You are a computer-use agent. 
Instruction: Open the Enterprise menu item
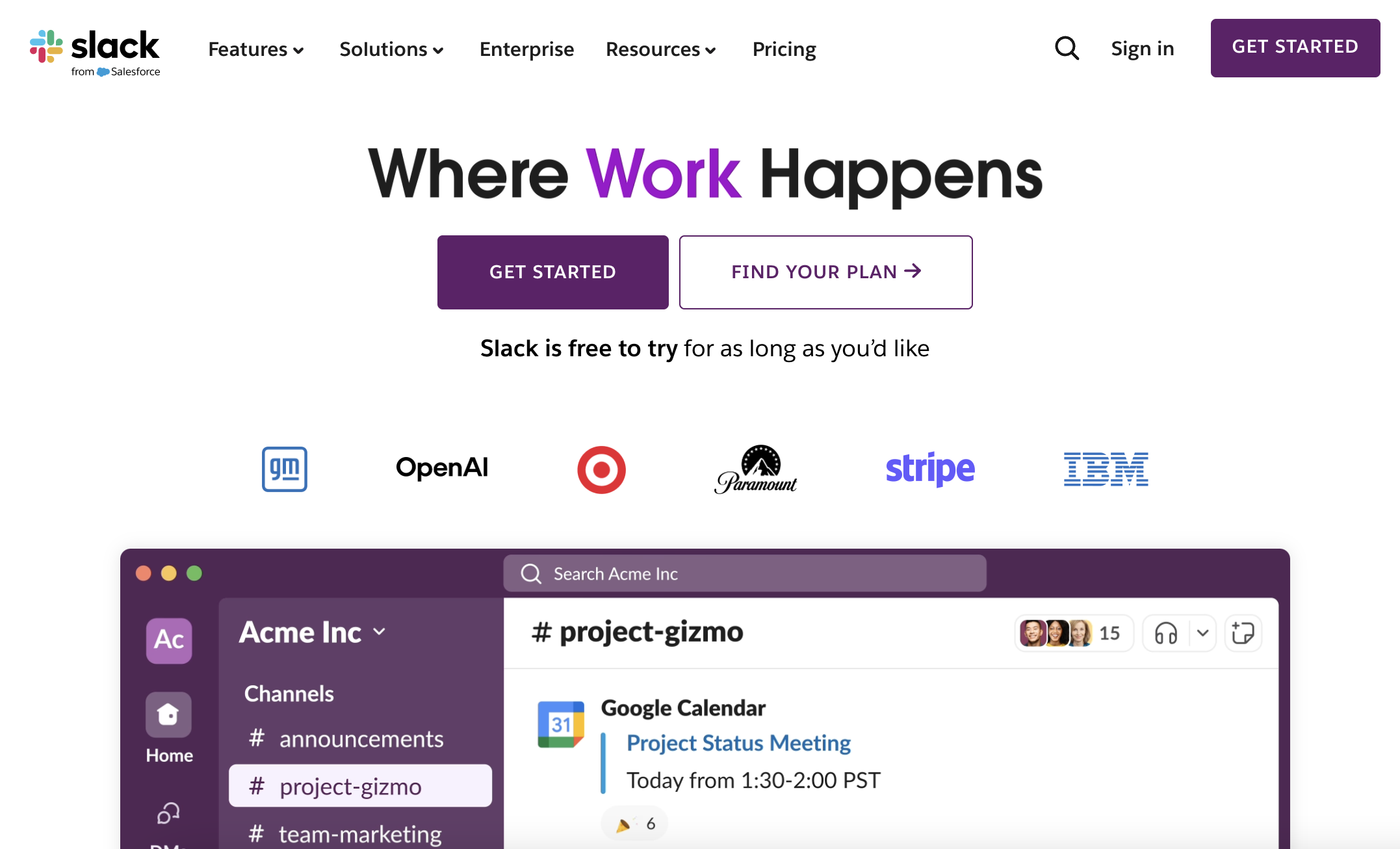[x=526, y=49]
